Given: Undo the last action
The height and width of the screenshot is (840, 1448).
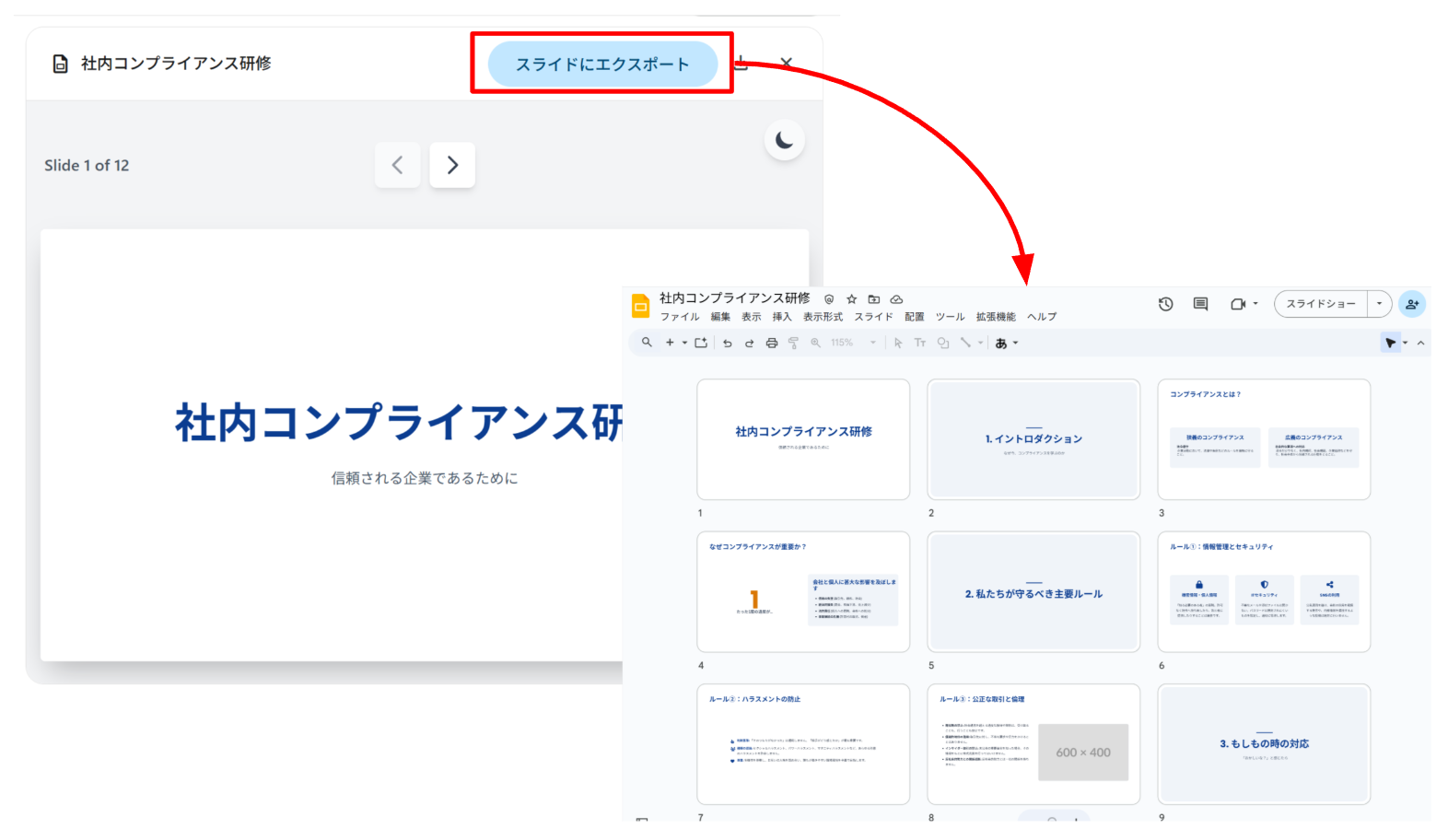Looking at the screenshot, I should tap(727, 343).
